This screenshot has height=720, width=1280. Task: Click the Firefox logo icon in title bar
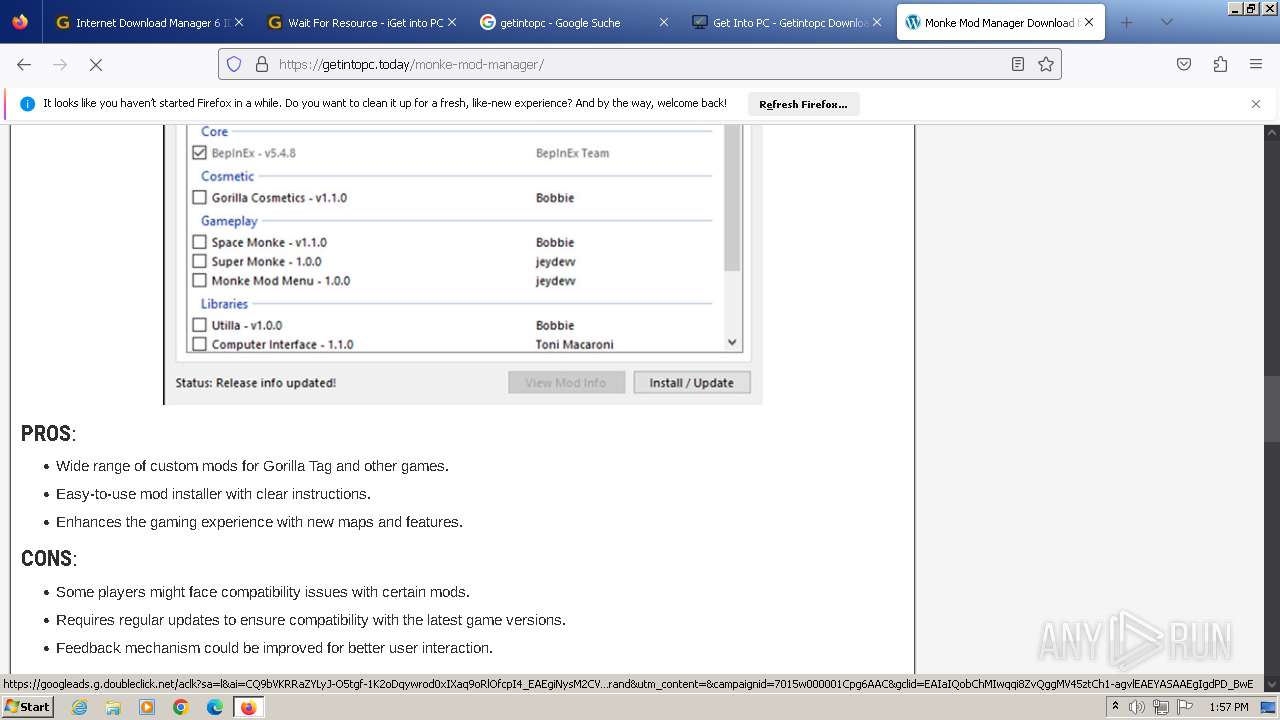(x=20, y=22)
